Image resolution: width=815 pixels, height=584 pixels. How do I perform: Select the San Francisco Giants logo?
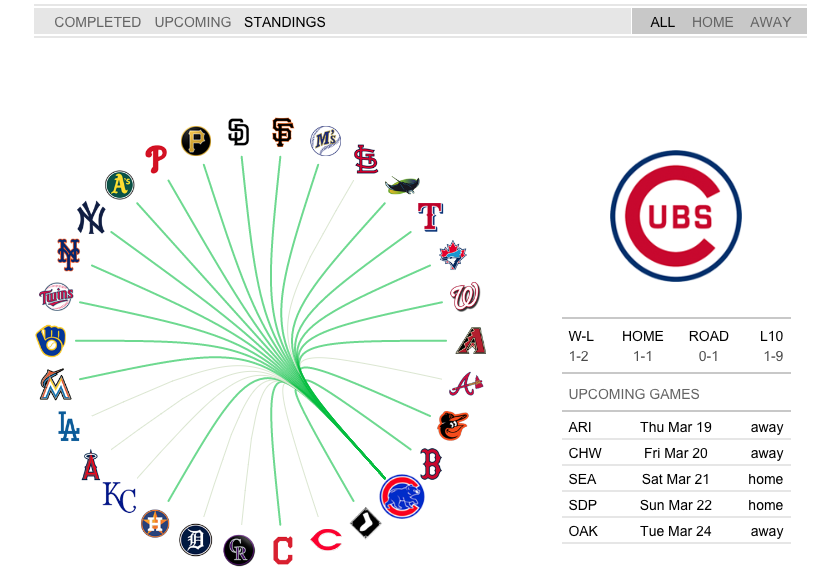(x=283, y=132)
